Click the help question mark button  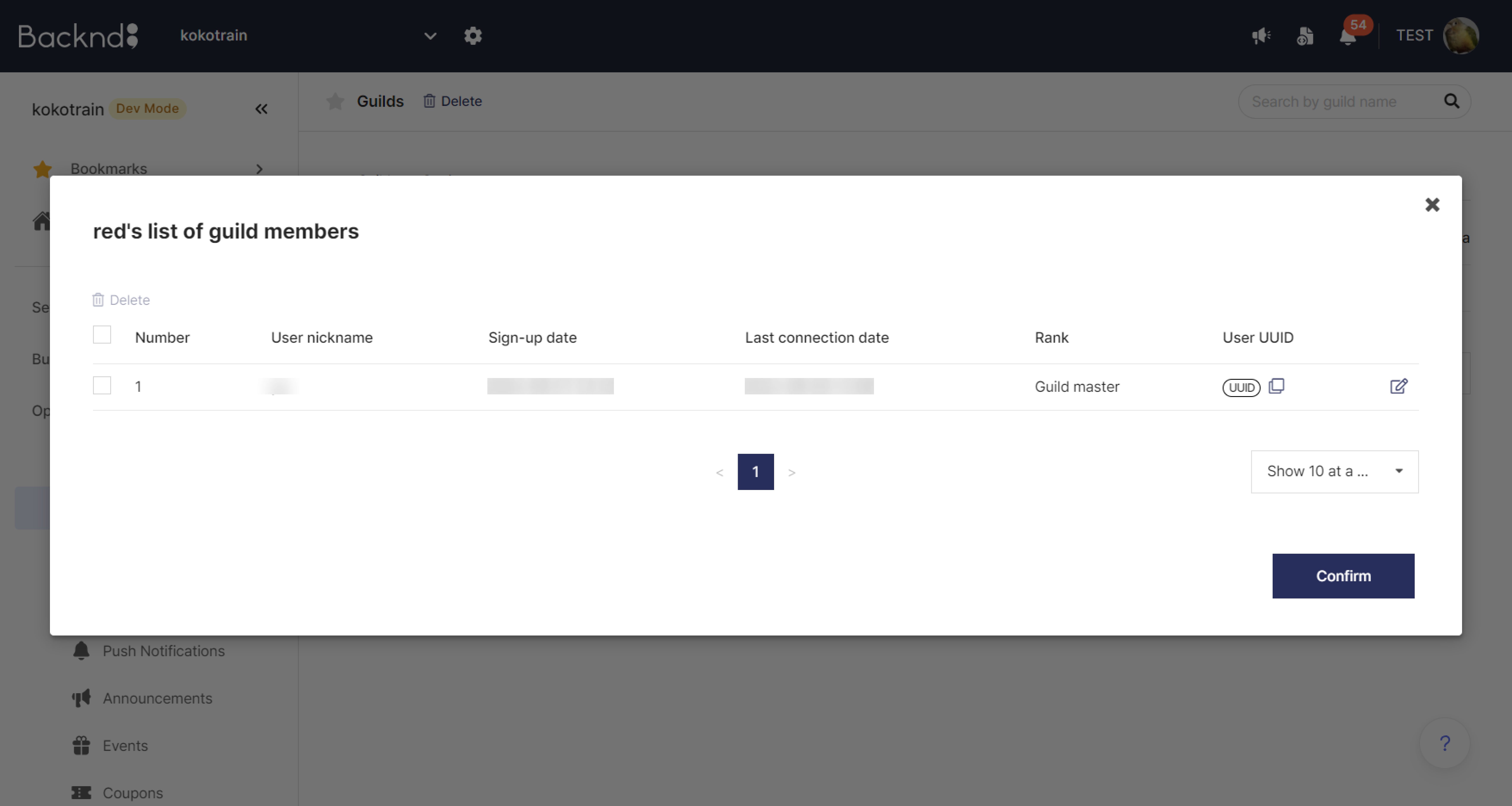(1444, 743)
